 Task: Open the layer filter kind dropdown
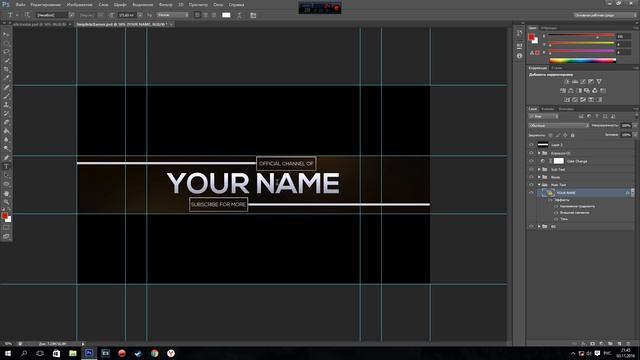(x=543, y=116)
